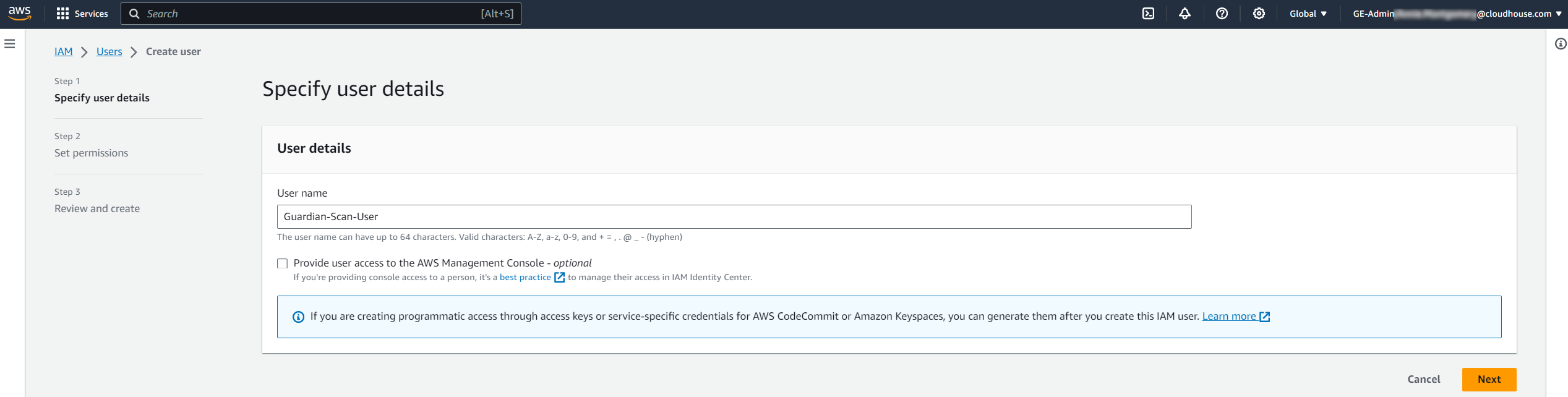Screen dimensions: 1568x397
Task: Click the AWS logo home icon
Action: point(20,14)
